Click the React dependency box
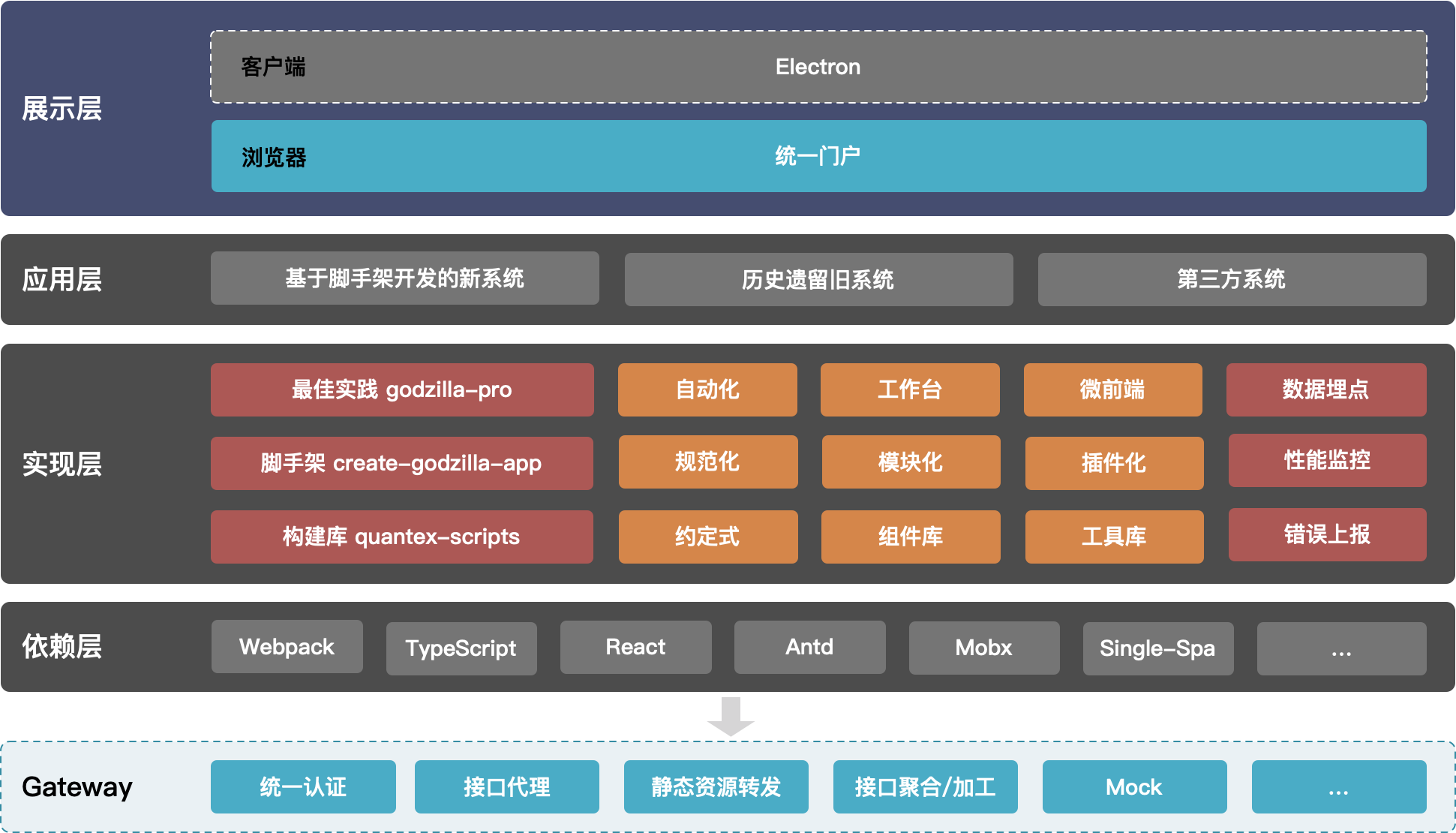This screenshot has height=833, width=1456. (x=636, y=647)
